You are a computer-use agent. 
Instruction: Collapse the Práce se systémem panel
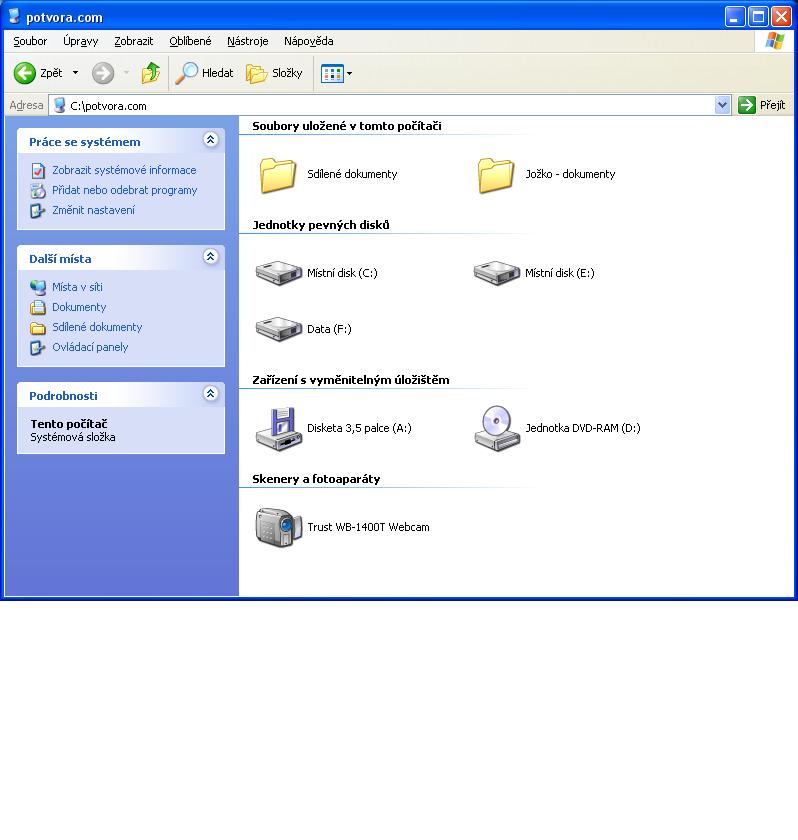tap(210, 141)
